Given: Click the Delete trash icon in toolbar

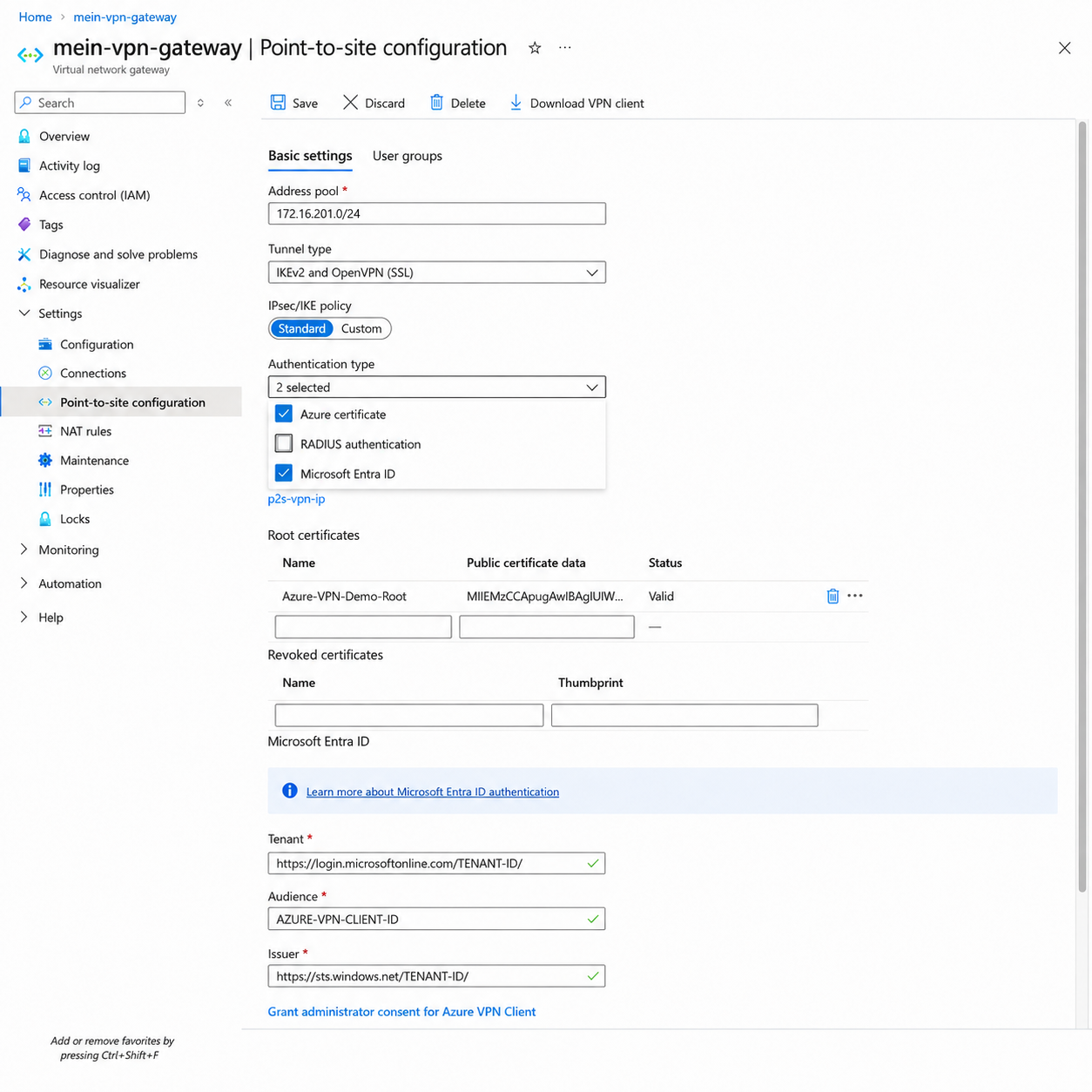Looking at the screenshot, I should click(x=436, y=103).
